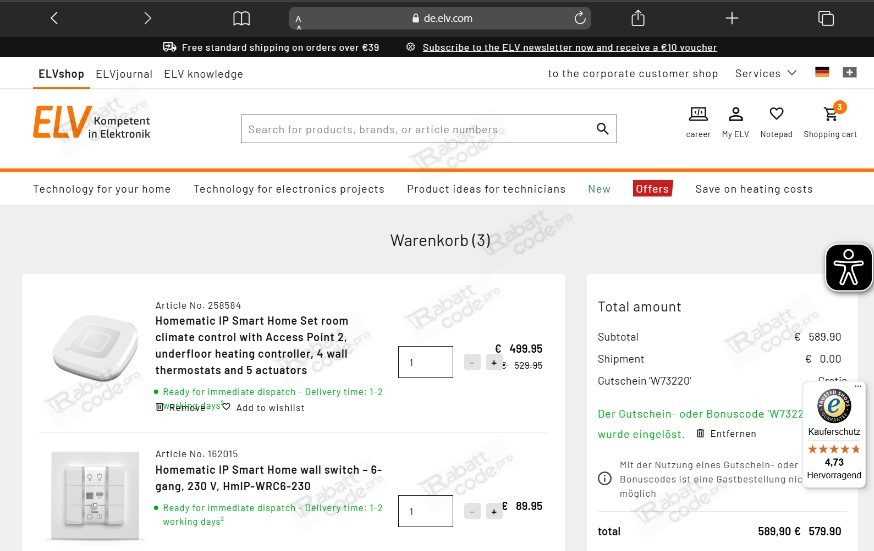This screenshot has width=874, height=551.
Task: Open wall switch product thumbnail
Action: point(95,496)
